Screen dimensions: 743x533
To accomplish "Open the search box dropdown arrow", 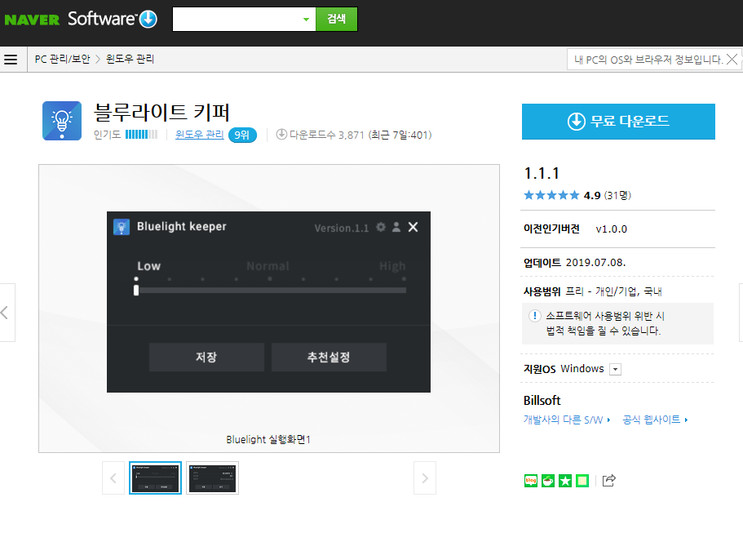I will pos(306,19).
